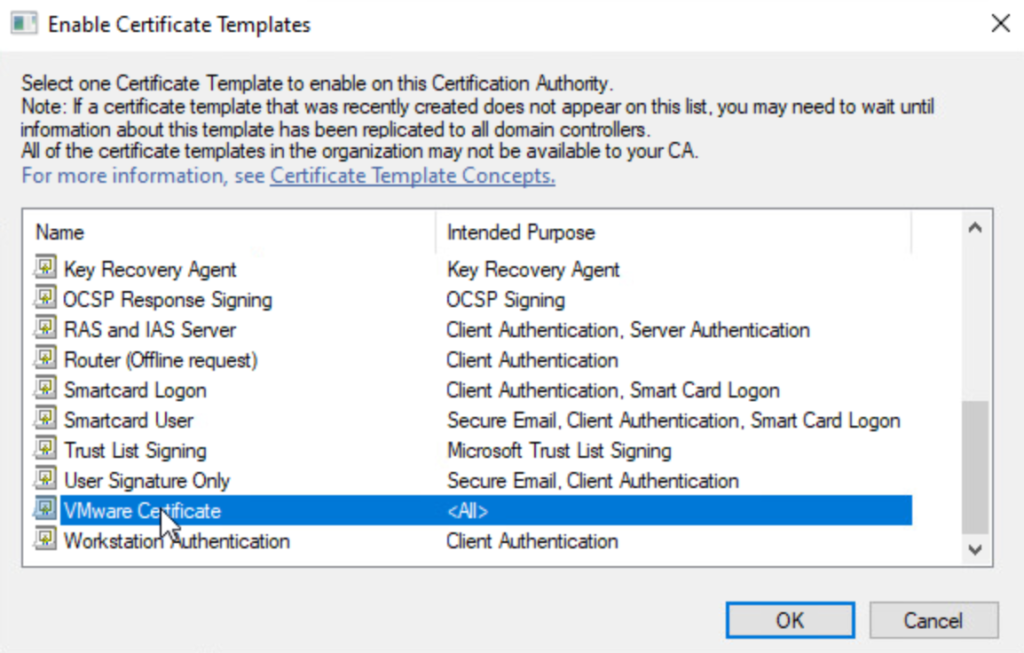The image size is (1024, 653).
Task: Click the Smartcard User template icon
Action: point(45,419)
